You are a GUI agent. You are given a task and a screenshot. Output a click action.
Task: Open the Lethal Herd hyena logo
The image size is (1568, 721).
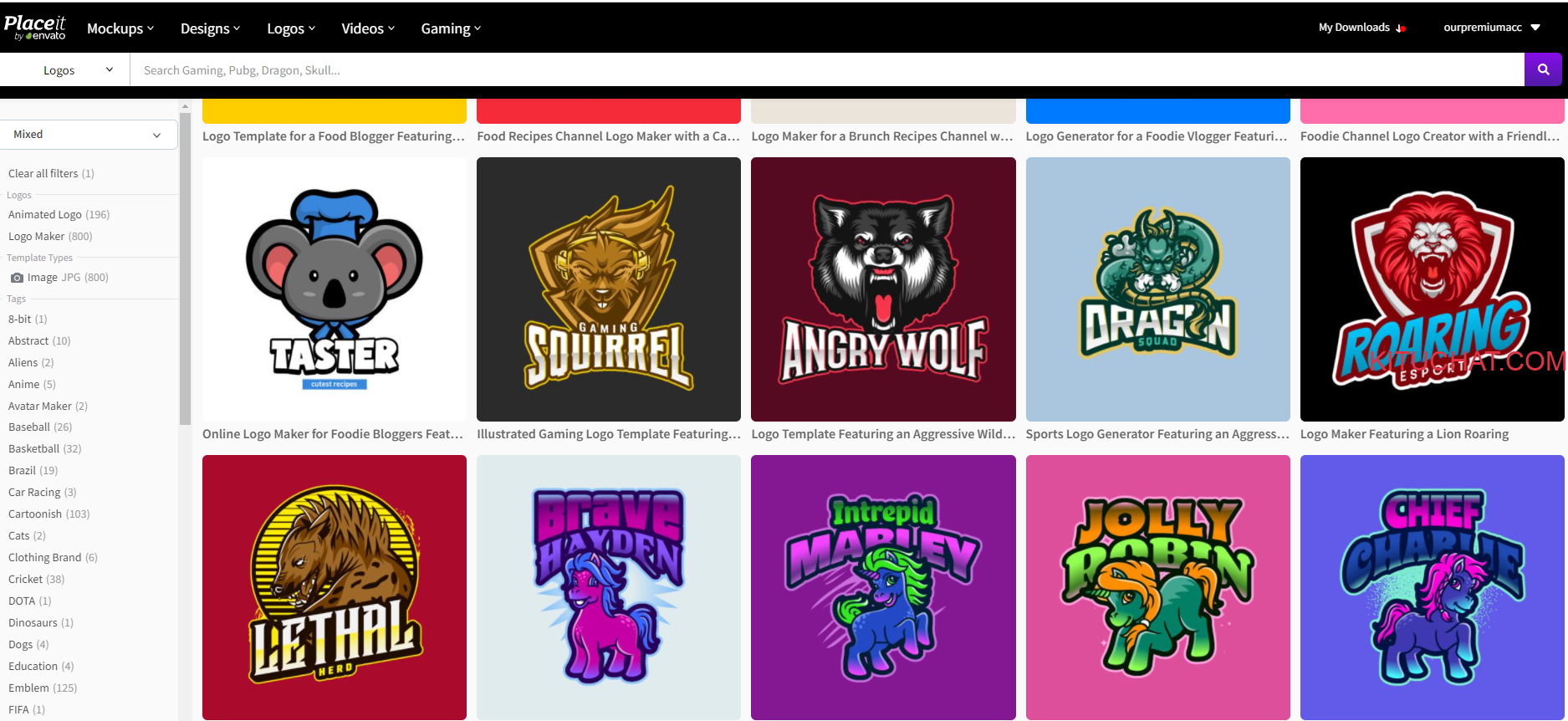335,586
